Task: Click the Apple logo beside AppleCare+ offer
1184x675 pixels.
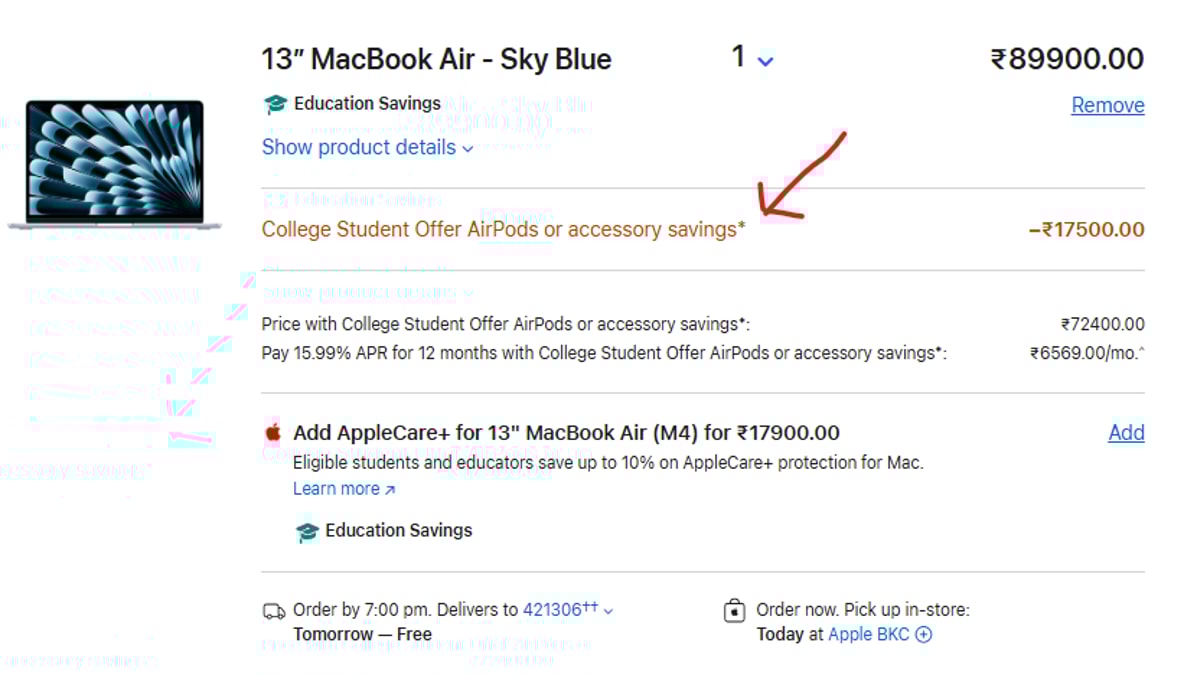Action: 272,432
